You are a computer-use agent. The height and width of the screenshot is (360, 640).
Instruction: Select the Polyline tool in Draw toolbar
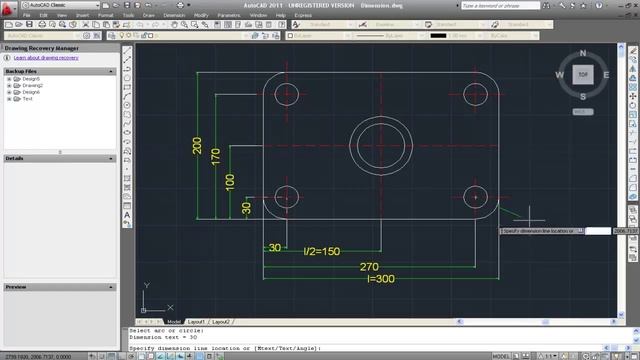(x=127, y=69)
